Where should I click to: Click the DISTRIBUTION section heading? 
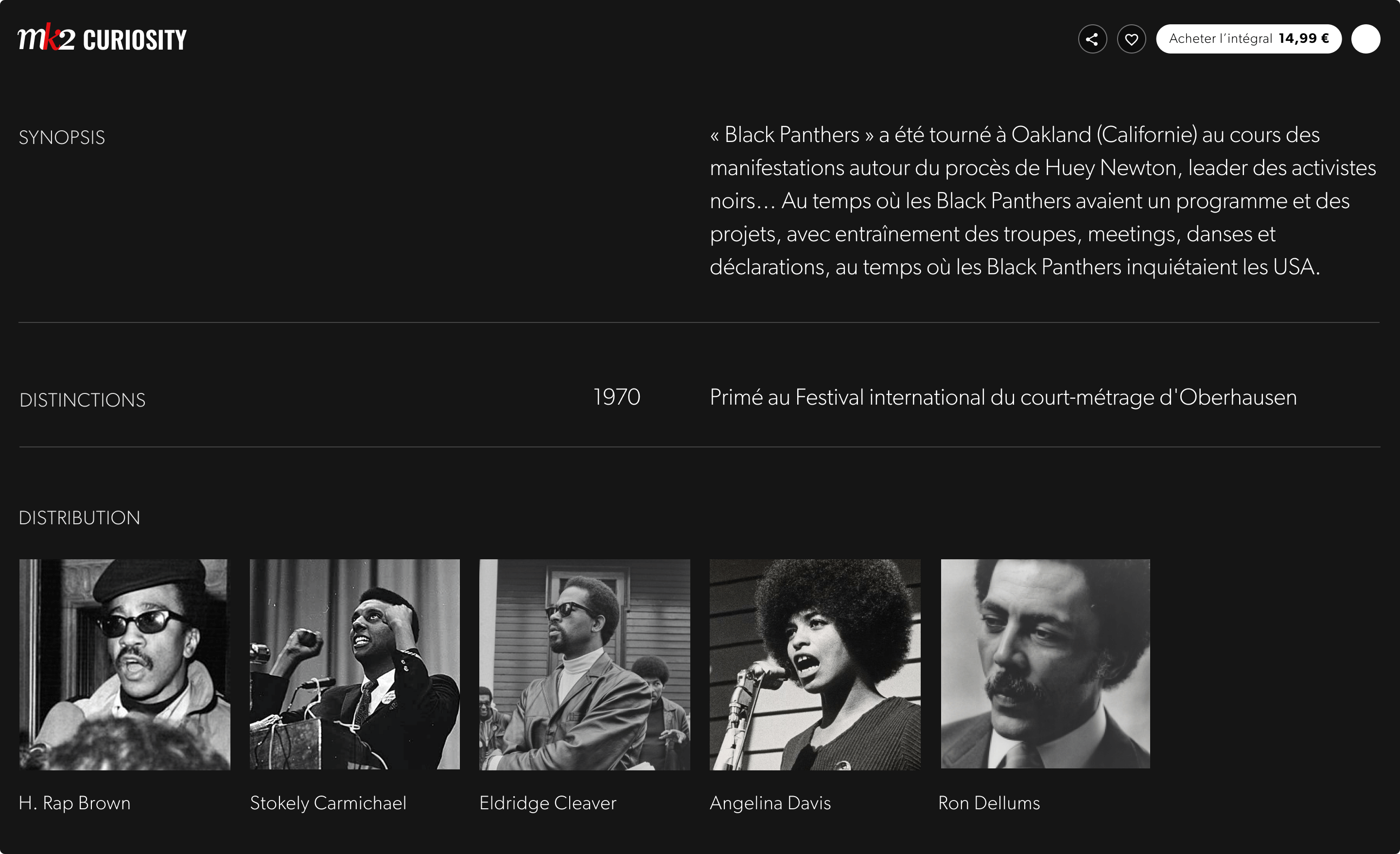[80, 518]
